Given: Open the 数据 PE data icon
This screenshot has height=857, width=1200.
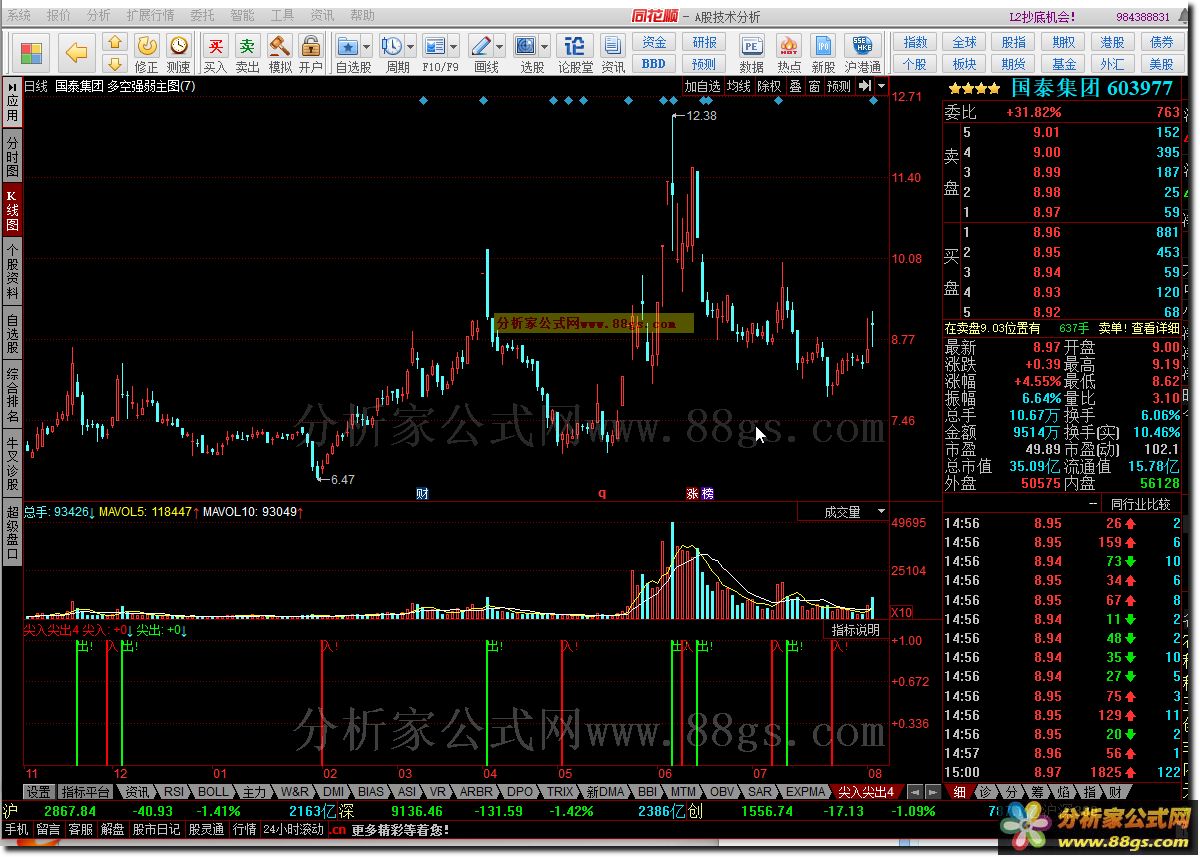Looking at the screenshot, I should [x=752, y=46].
